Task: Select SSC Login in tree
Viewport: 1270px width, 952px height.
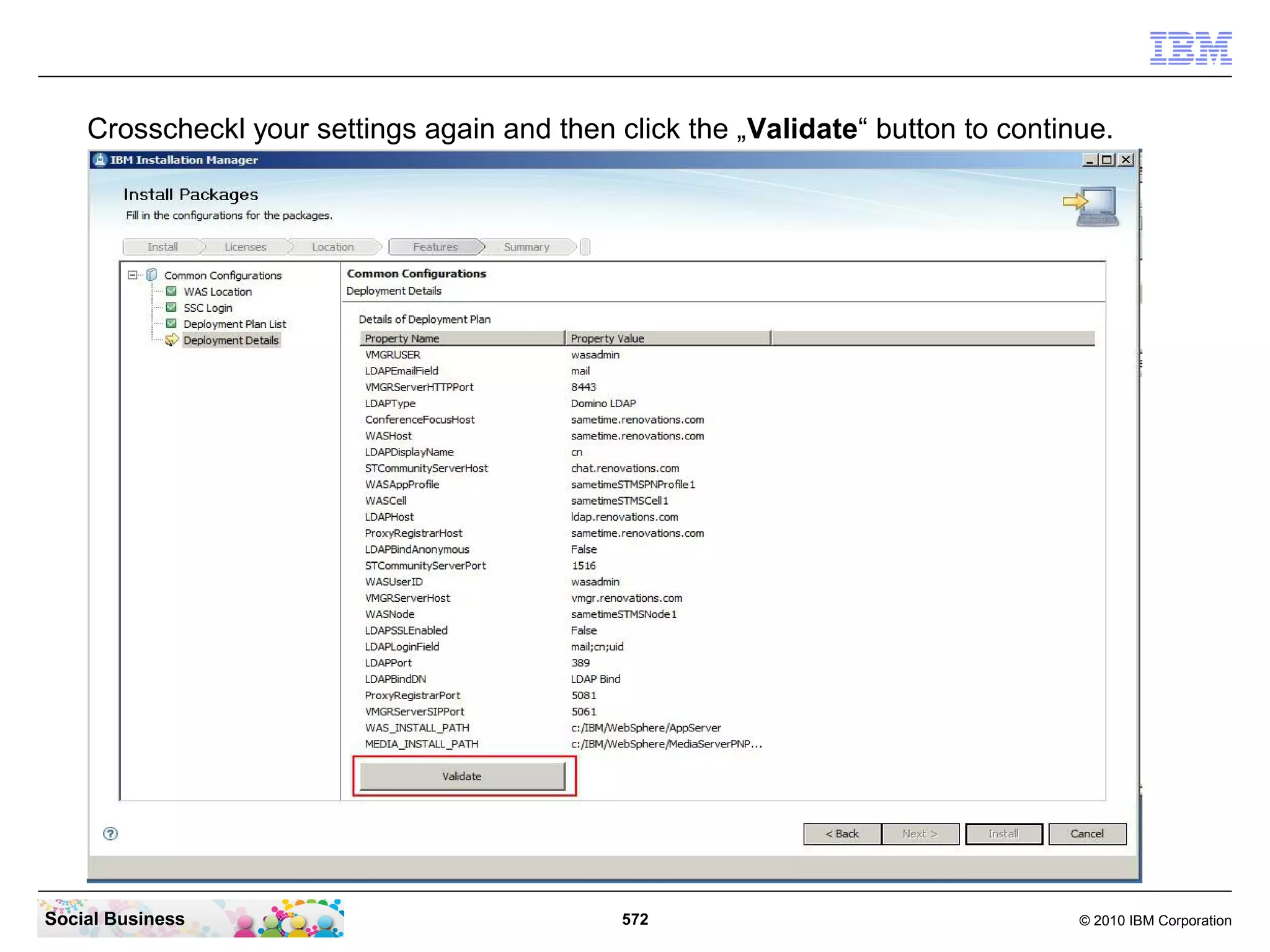Action: click(x=208, y=307)
